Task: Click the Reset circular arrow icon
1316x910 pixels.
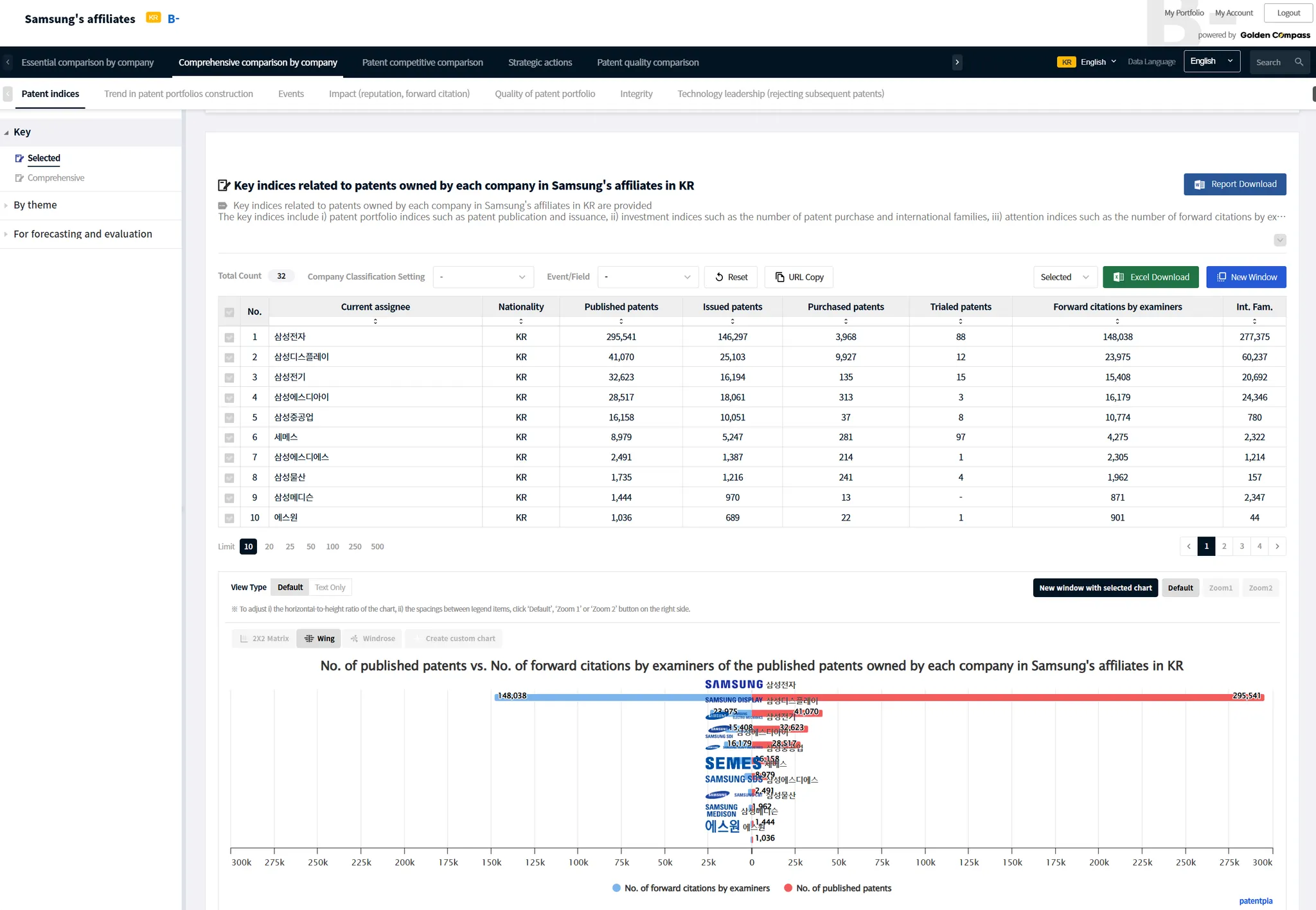Action: coord(719,277)
